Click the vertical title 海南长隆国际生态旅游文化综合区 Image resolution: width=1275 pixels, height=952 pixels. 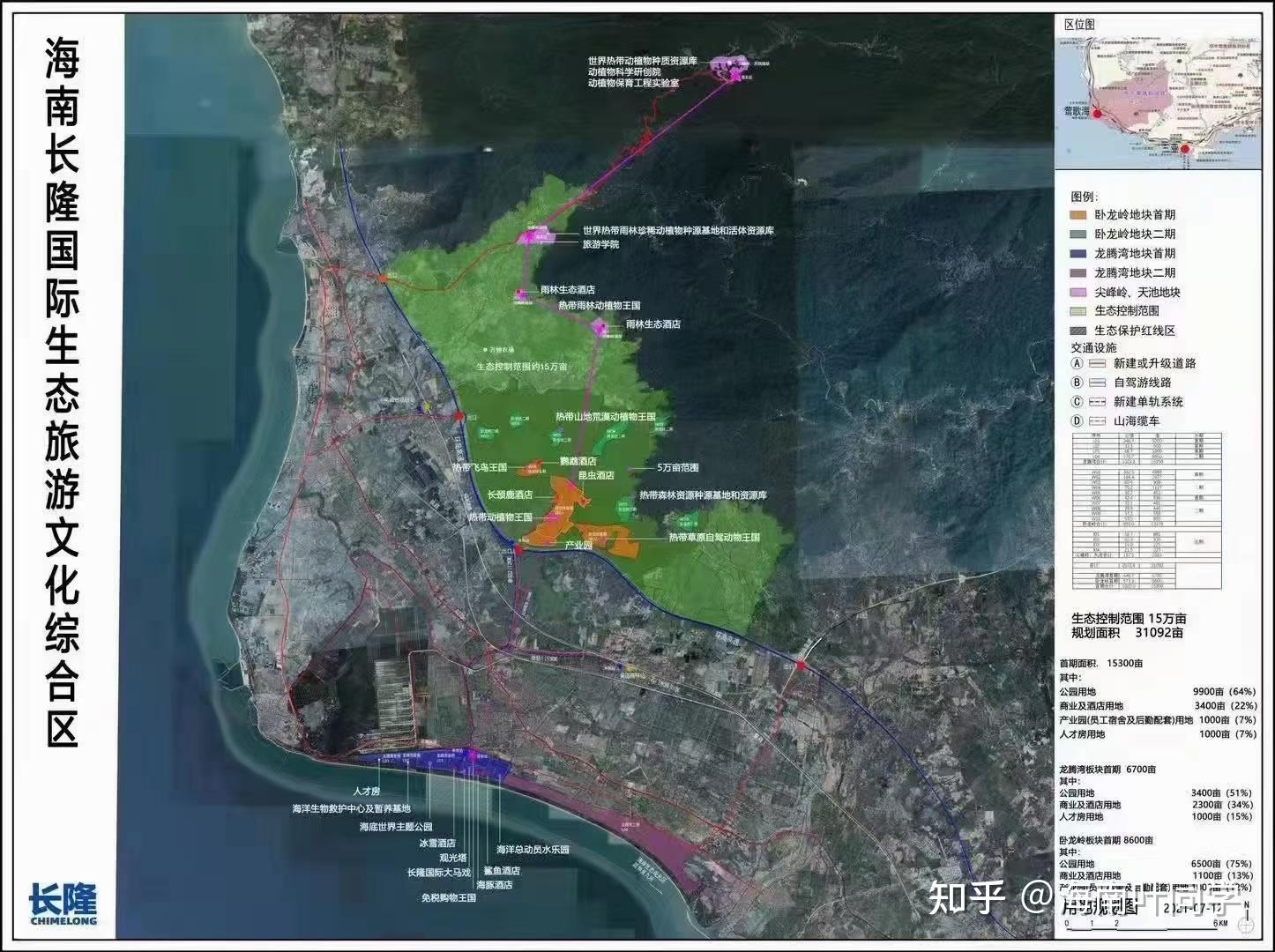pyautogui.click(x=63, y=395)
